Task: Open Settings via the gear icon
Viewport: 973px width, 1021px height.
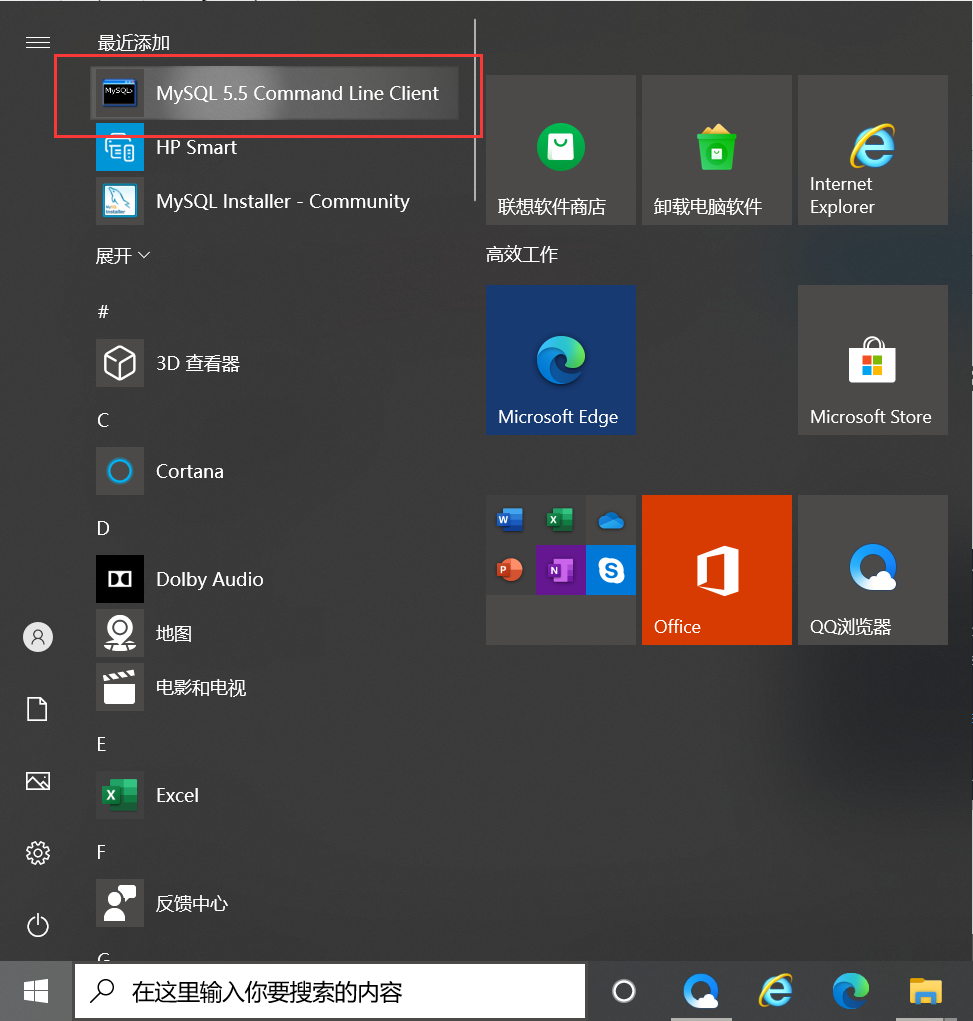Action: [x=38, y=853]
